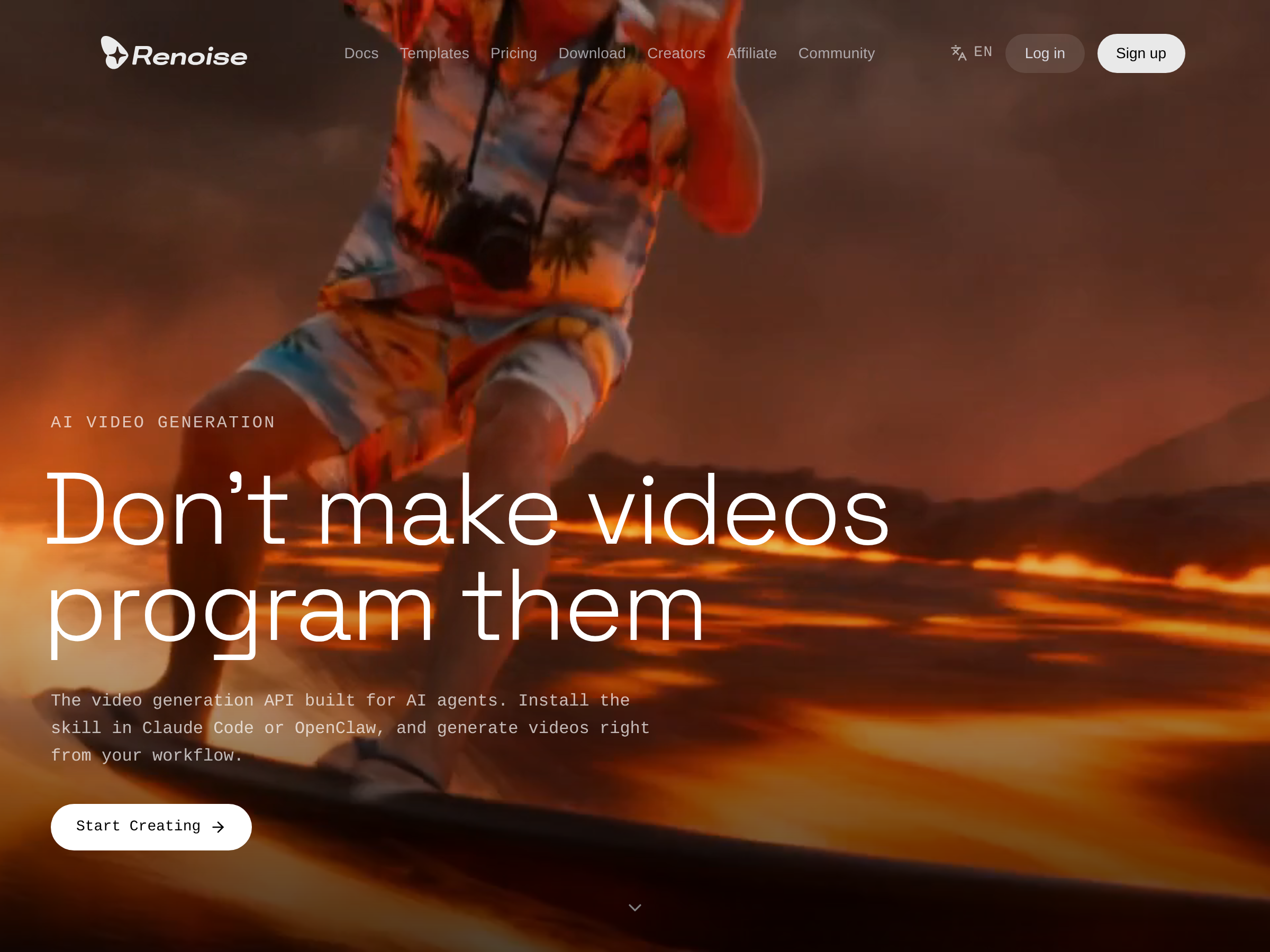Screen dimensions: 1270x952
Task: Click the "The video generation API" description text
Action: click(x=350, y=728)
